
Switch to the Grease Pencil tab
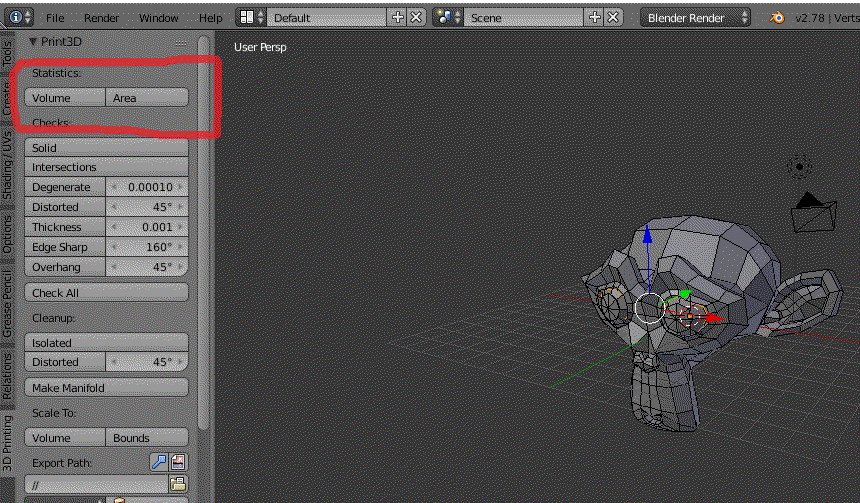click(x=8, y=304)
